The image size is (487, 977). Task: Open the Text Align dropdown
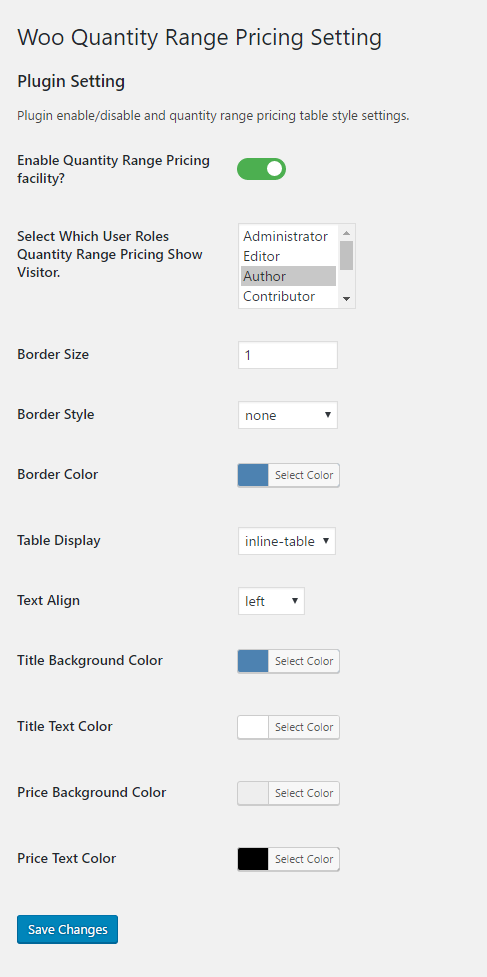point(271,601)
